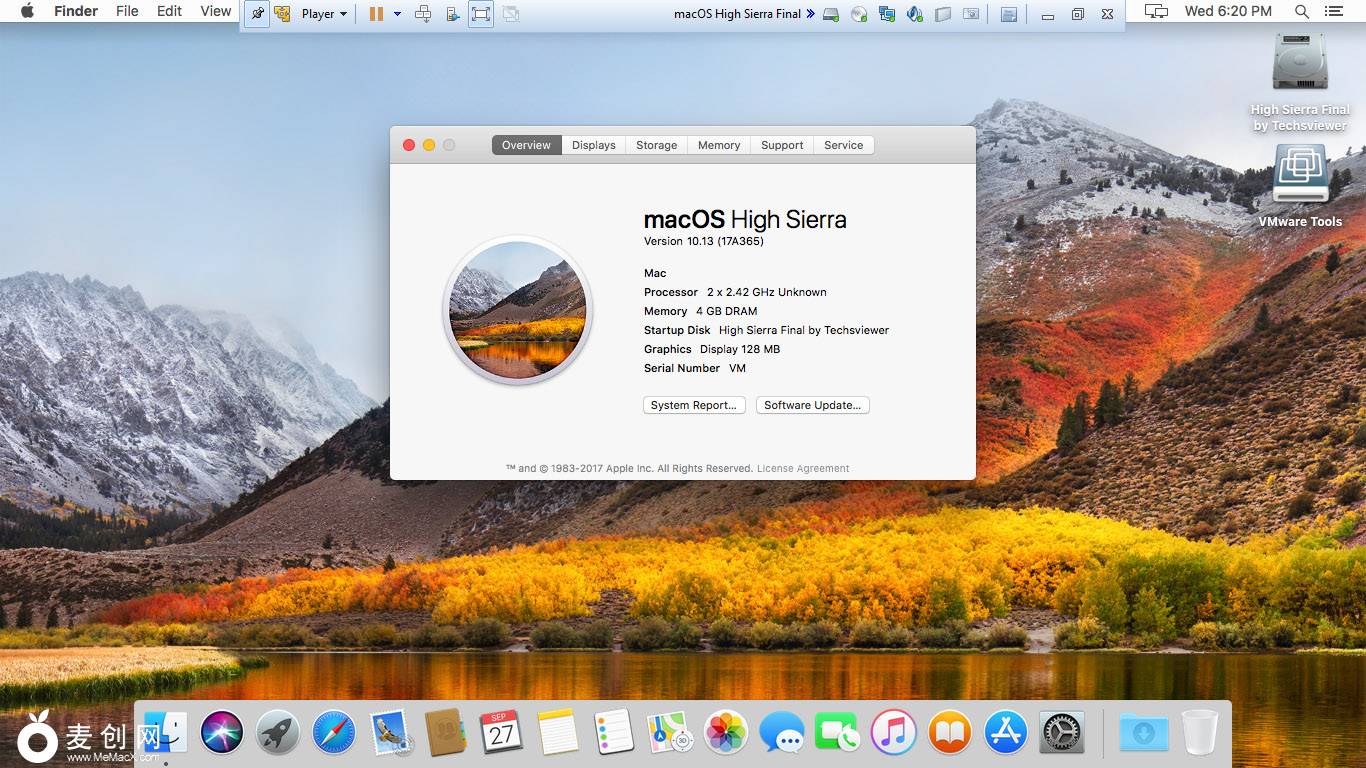1366x768 pixels.
Task: Click the VMware sound card status icon
Action: pos(914,14)
